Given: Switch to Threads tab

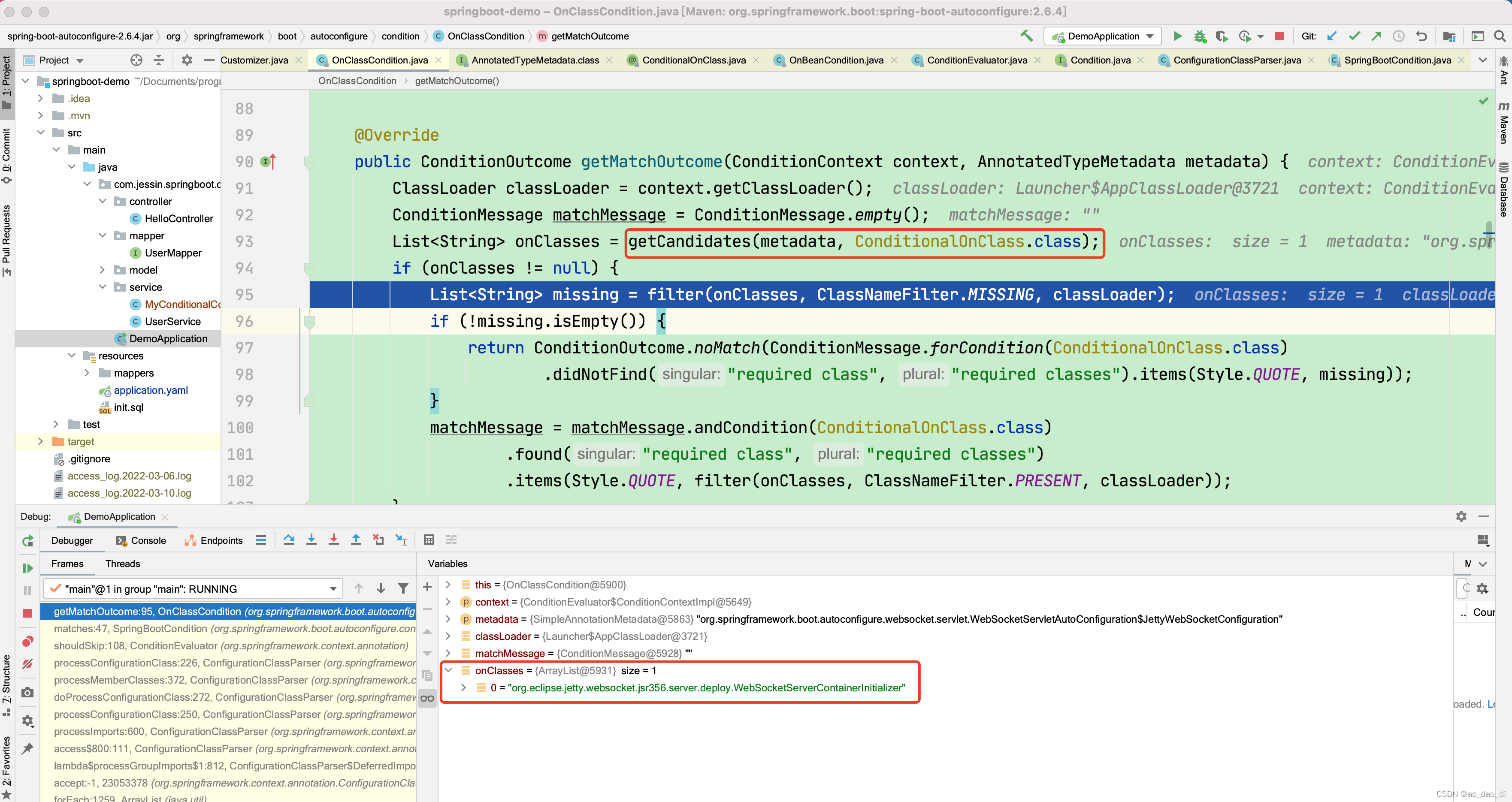Looking at the screenshot, I should tap(123, 563).
